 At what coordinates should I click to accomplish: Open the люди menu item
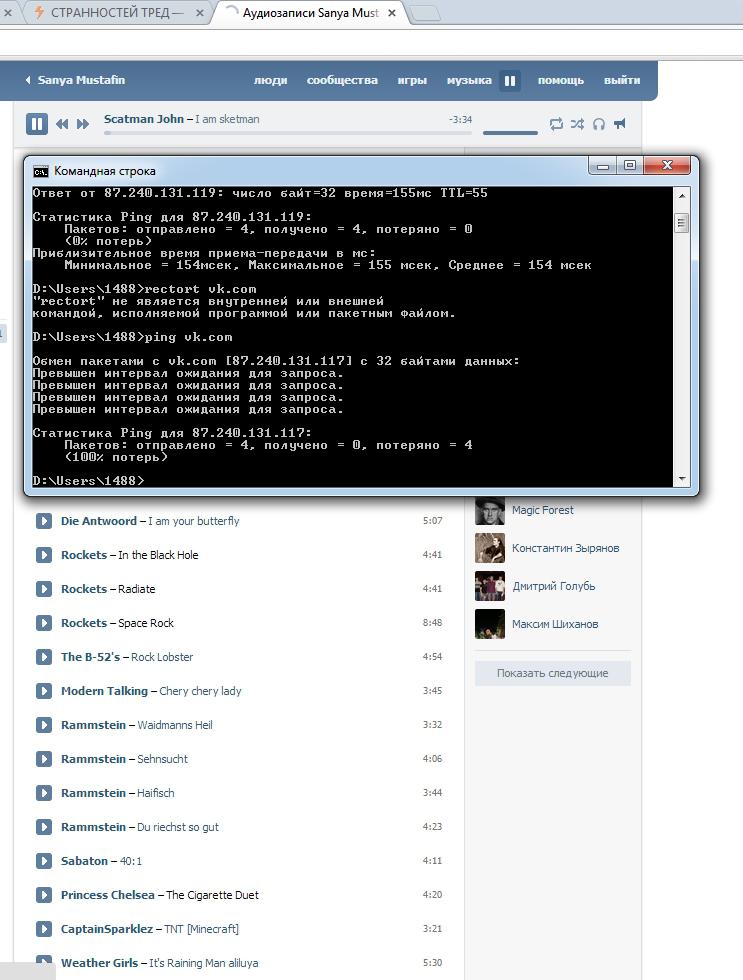click(x=271, y=80)
